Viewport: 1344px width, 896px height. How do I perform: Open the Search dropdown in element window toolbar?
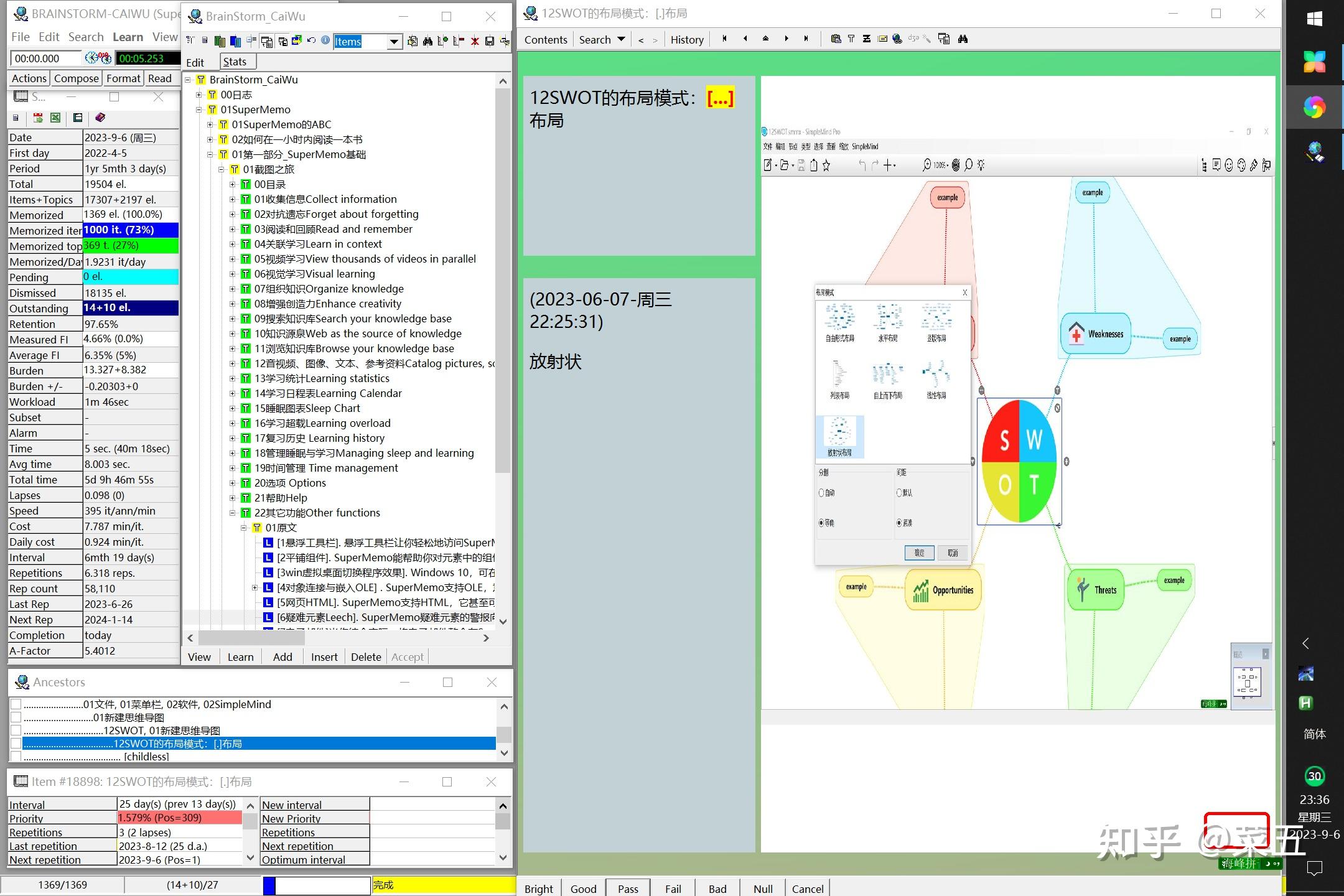[x=621, y=39]
